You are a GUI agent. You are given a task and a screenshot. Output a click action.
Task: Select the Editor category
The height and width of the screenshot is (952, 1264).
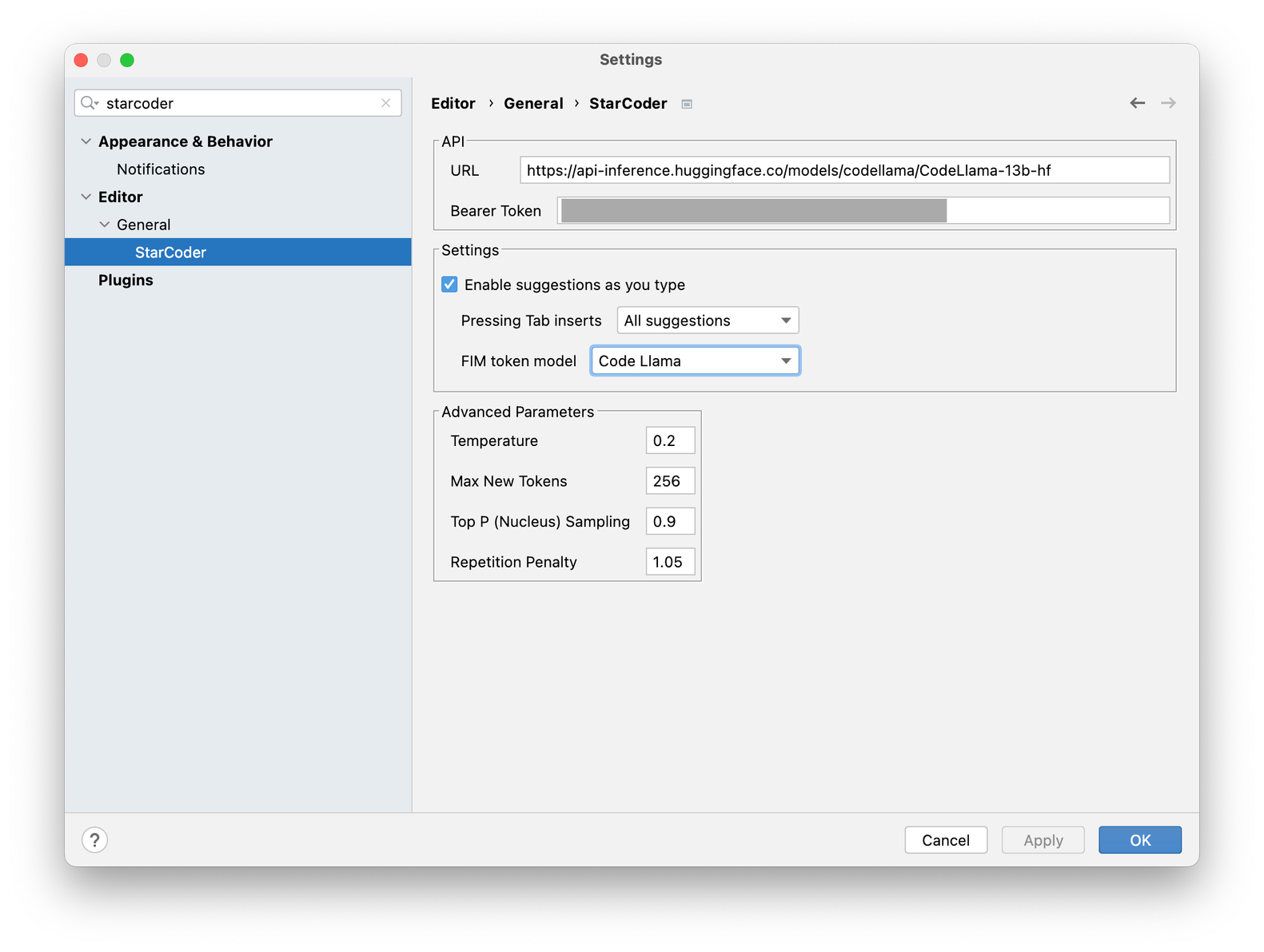coord(121,197)
